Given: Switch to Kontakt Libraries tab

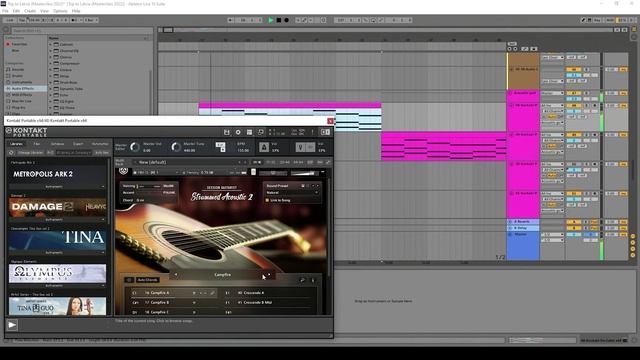Looking at the screenshot, I should click(x=16, y=144).
